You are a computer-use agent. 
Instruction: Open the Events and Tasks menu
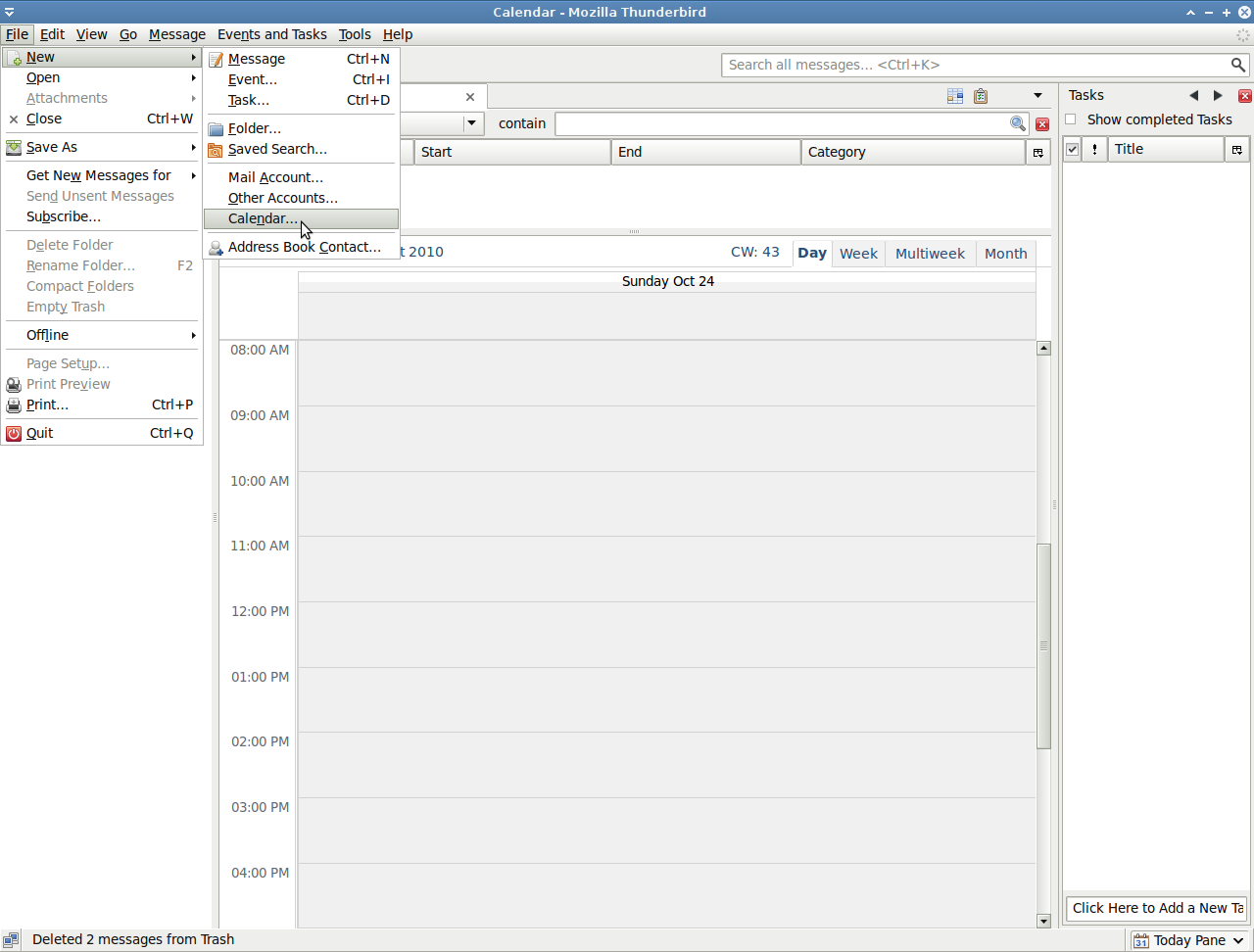point(272,34)
